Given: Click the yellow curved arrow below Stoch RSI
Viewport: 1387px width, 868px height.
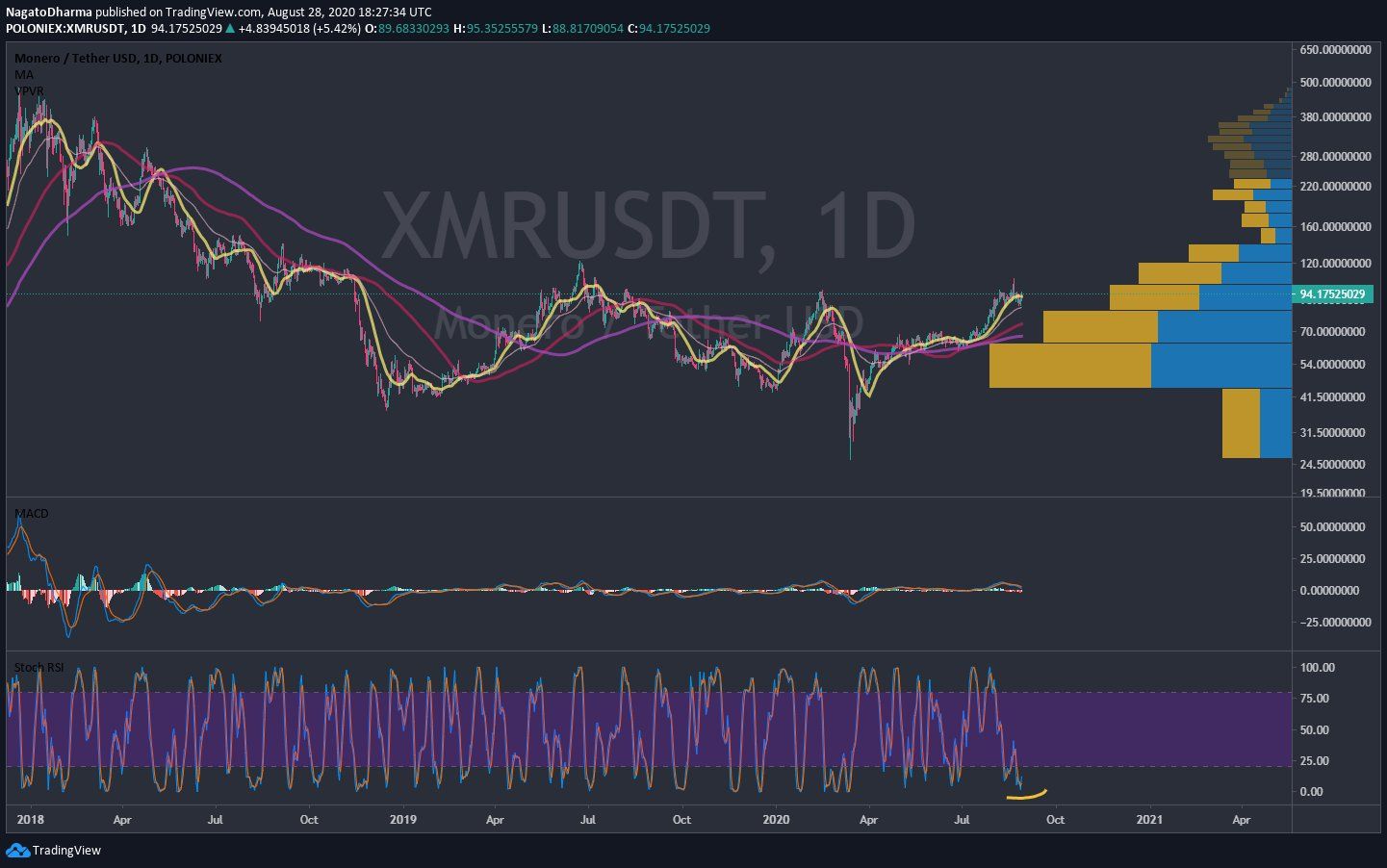Looking at the screenshot, I should [1024, 794].
